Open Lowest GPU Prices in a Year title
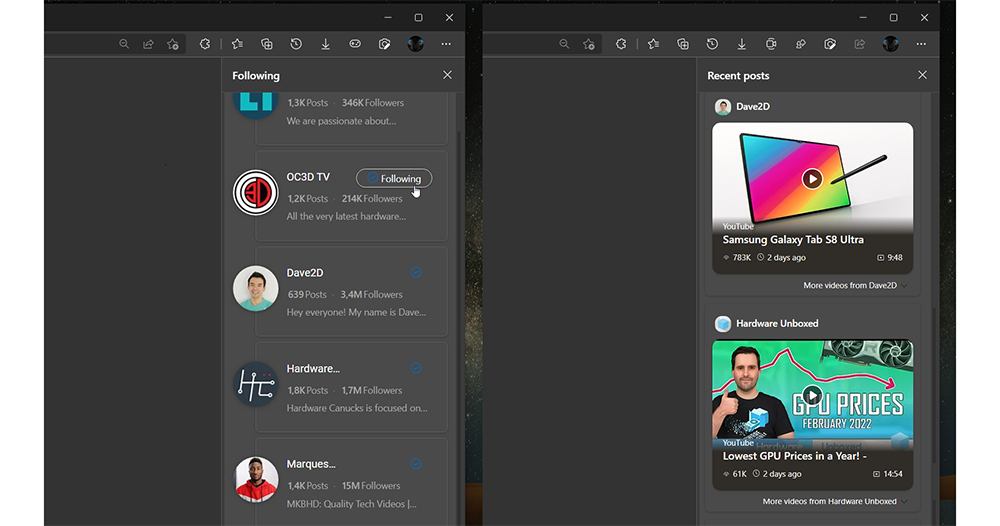The image size is (1000, 526). coord(795,456)
